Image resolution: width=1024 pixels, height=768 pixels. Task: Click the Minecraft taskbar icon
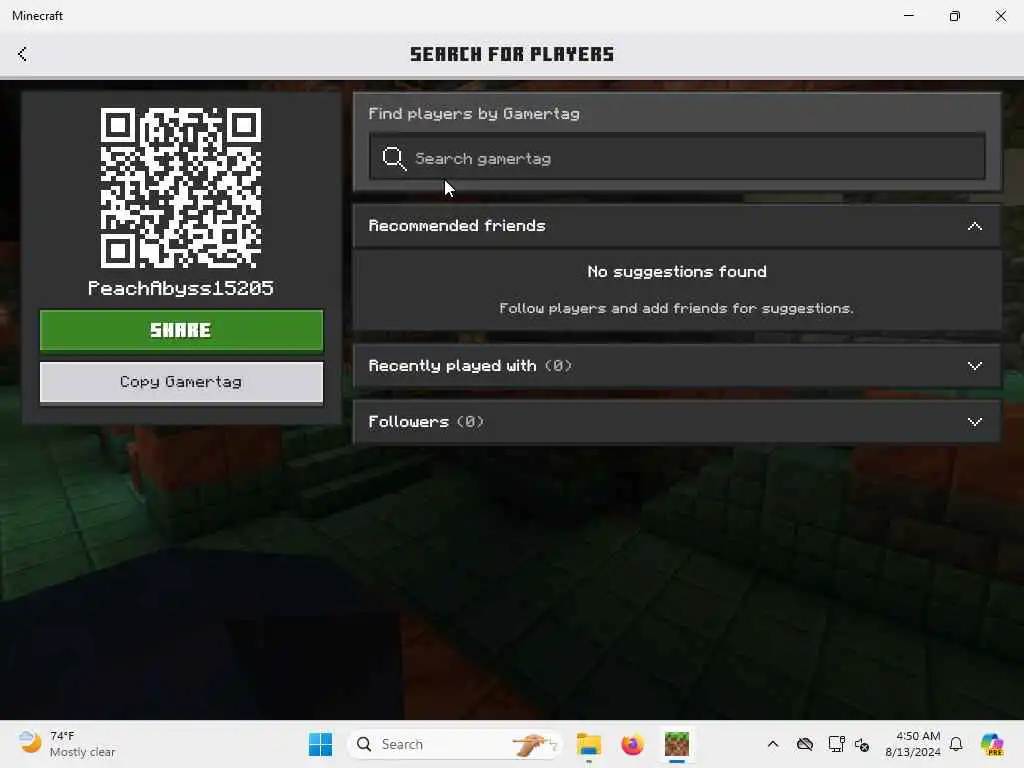click(677, 744)
